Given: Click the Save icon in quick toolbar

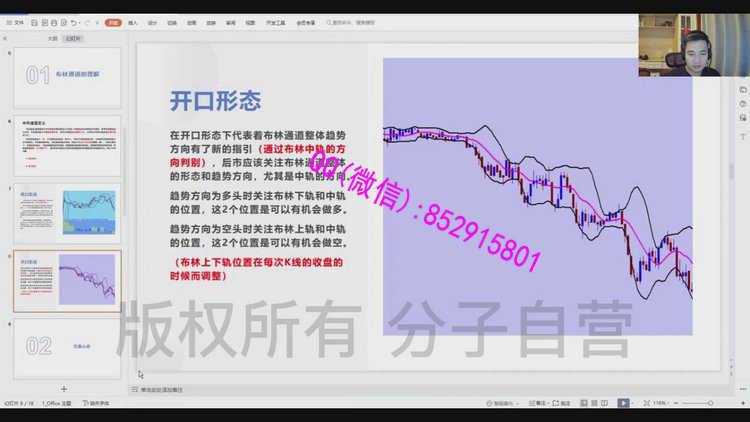Looking at the screenshot, I should (35, 21).
